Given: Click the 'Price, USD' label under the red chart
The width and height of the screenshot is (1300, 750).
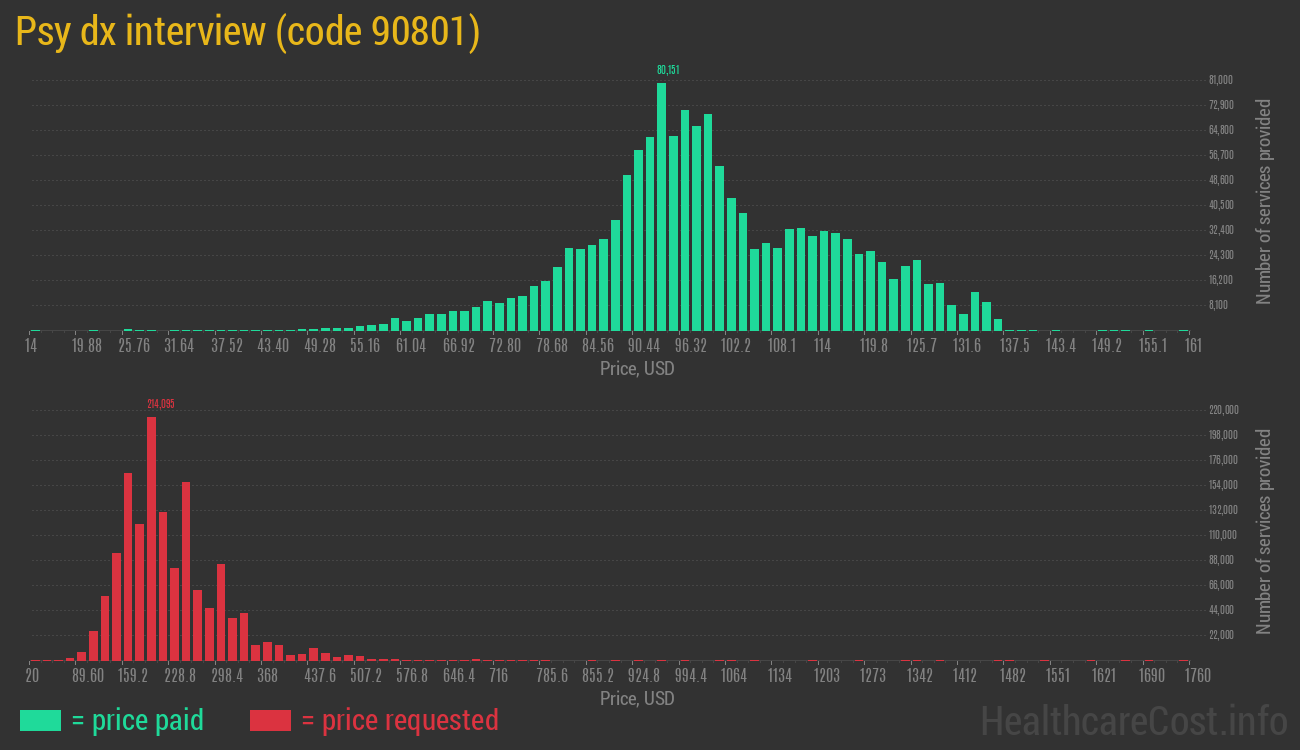Looking at the screenshot, I should coord(637,698).
